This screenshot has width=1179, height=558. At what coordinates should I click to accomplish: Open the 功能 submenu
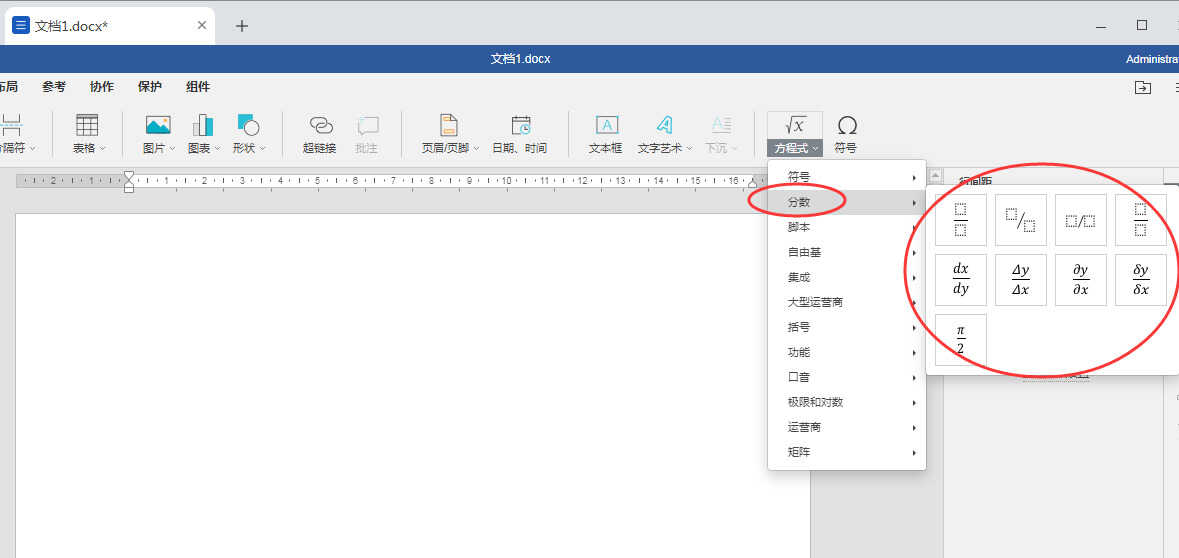pyautogui.click(x=847, y=352)
